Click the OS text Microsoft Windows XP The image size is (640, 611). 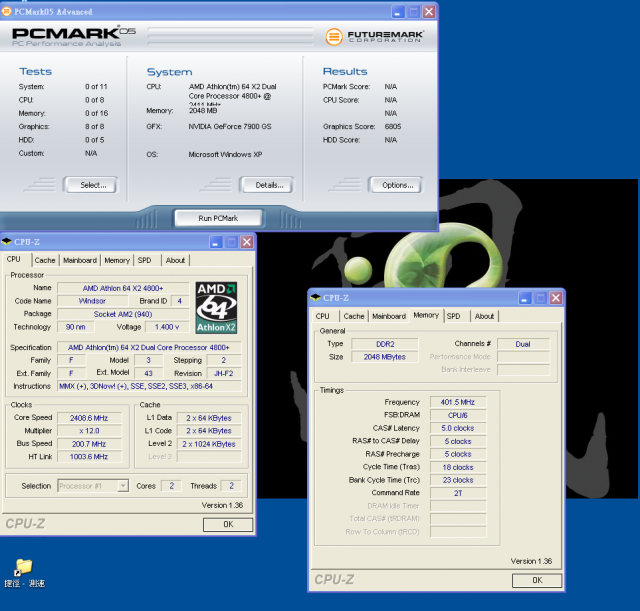(225, 154)
